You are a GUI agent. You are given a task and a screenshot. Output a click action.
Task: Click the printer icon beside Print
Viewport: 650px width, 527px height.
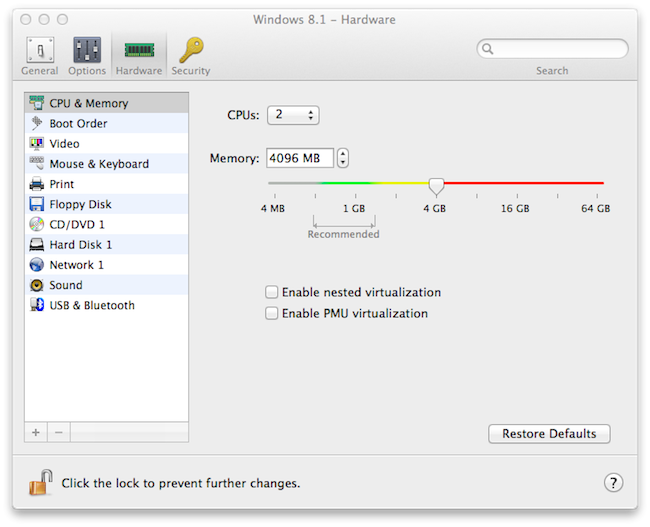(37, 184)
